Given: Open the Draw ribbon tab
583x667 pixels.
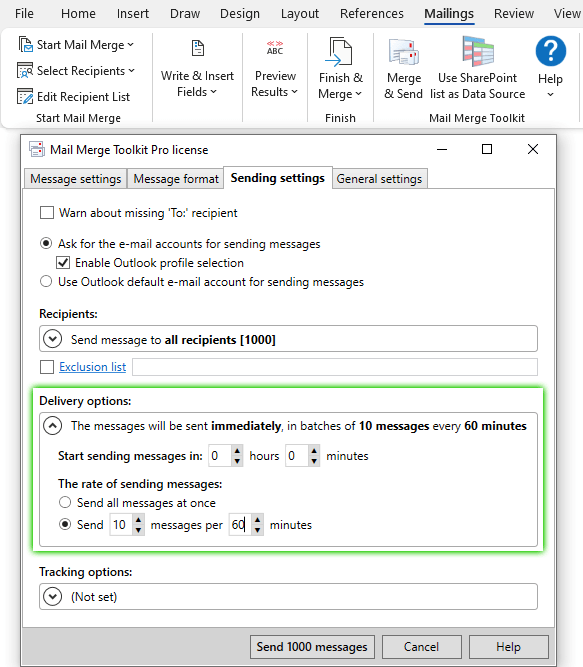Looking at the screenshot, I should (185, 14).
